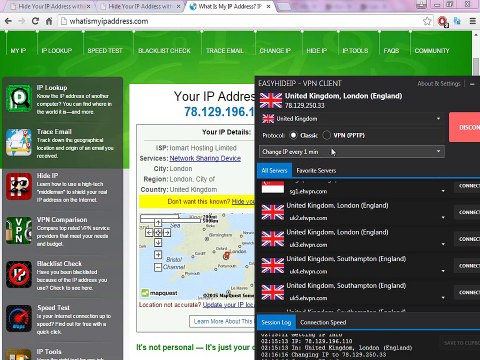Open the TRACE EMAIL menu item
The height and width of the screenshot is (360, 480).
pyautogui.click(x=225, y=51)
